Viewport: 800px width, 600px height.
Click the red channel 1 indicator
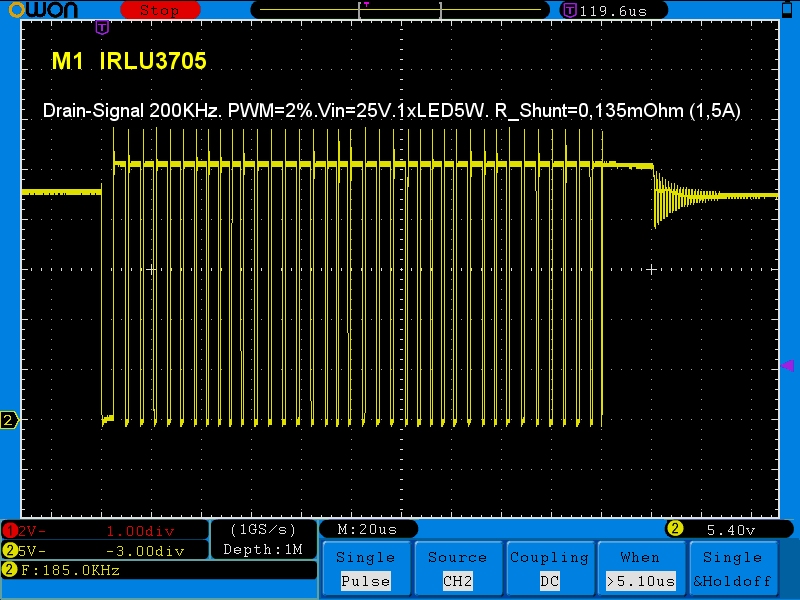(x=10, y=531)
